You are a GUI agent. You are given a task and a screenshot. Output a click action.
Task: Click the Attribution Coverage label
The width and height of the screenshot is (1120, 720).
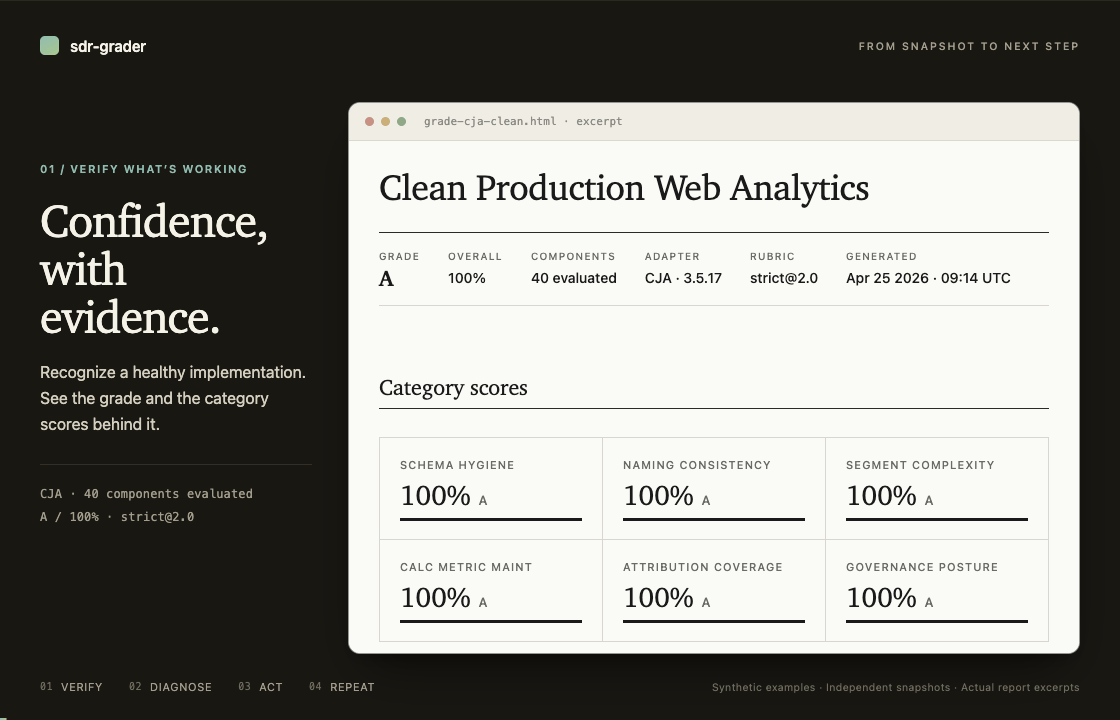tap(703, 567)
